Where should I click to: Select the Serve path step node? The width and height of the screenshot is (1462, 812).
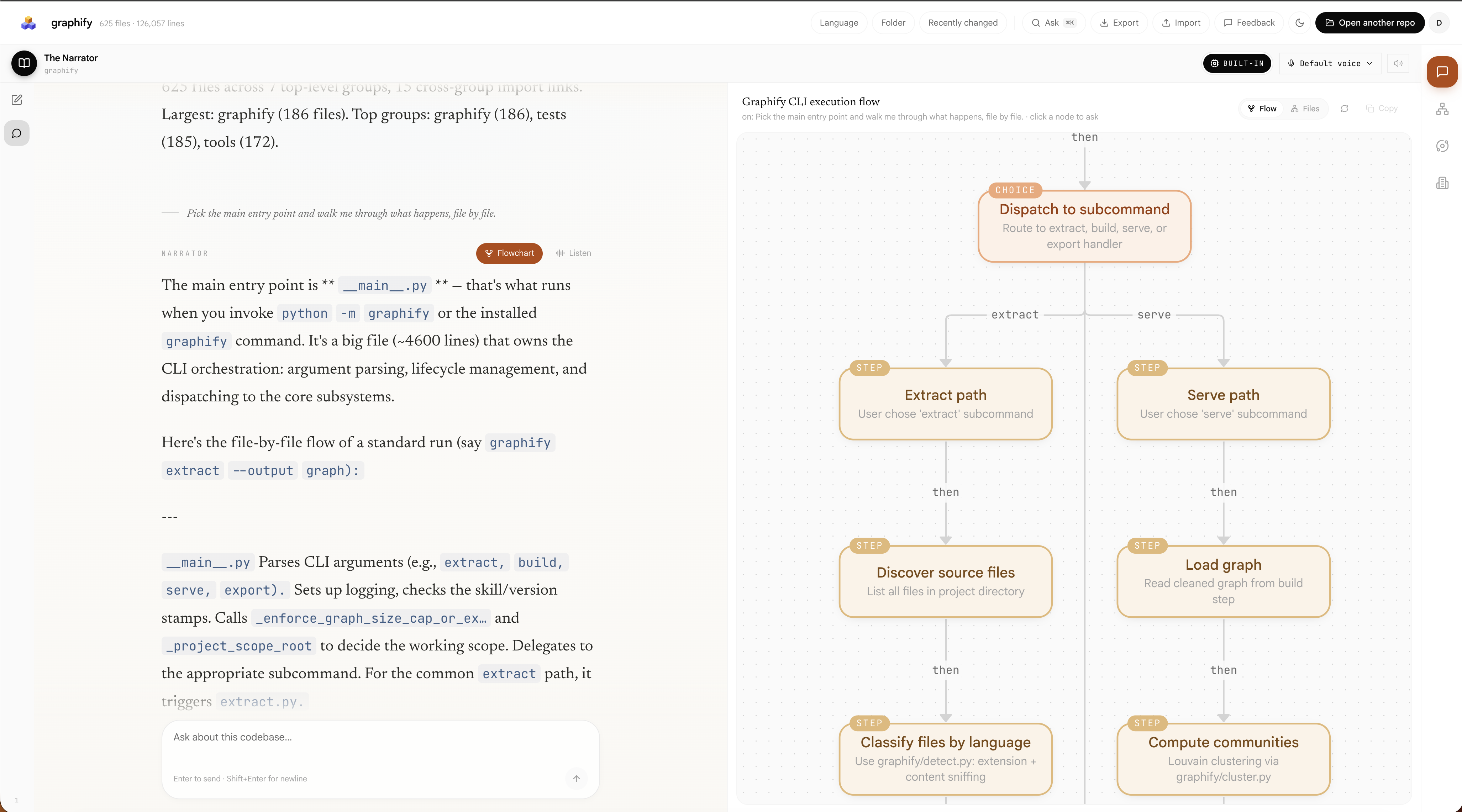pos(1223,404)
